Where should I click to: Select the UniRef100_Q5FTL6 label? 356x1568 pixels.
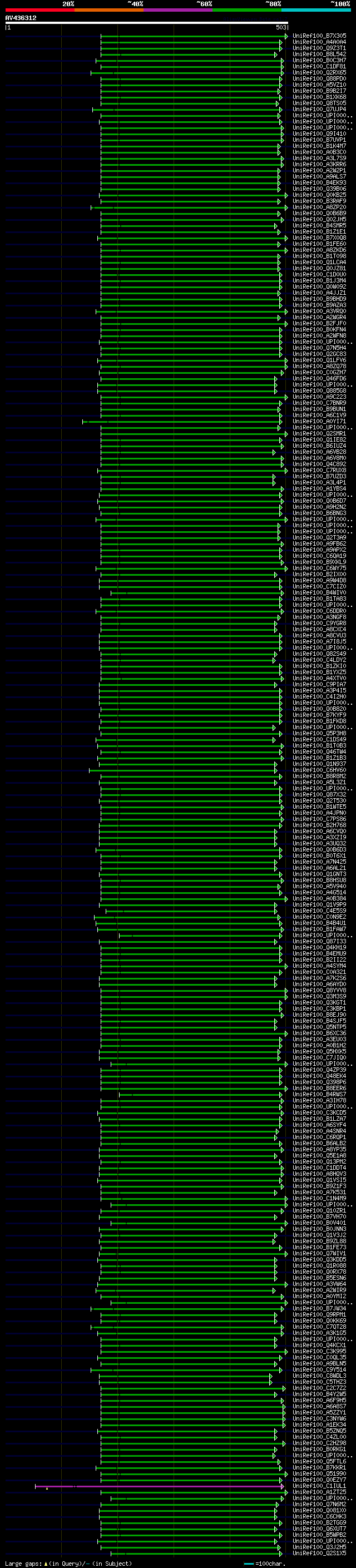click(x=319, y=1461)
